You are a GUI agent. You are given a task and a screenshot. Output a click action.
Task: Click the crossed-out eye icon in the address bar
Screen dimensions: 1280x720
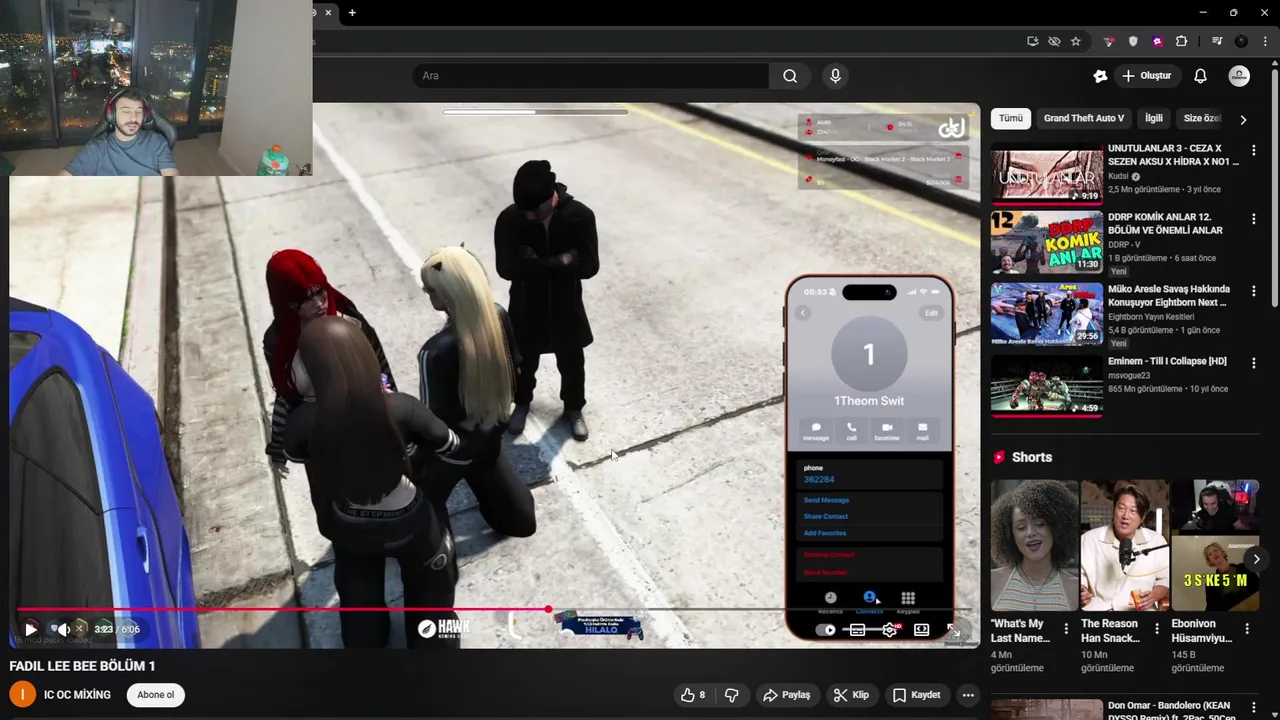pyautogui.click(x=1054, y=41)
